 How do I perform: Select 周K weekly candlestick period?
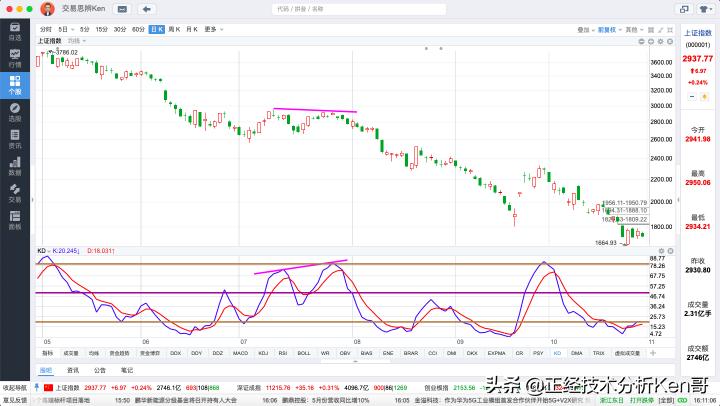[174, 29]
